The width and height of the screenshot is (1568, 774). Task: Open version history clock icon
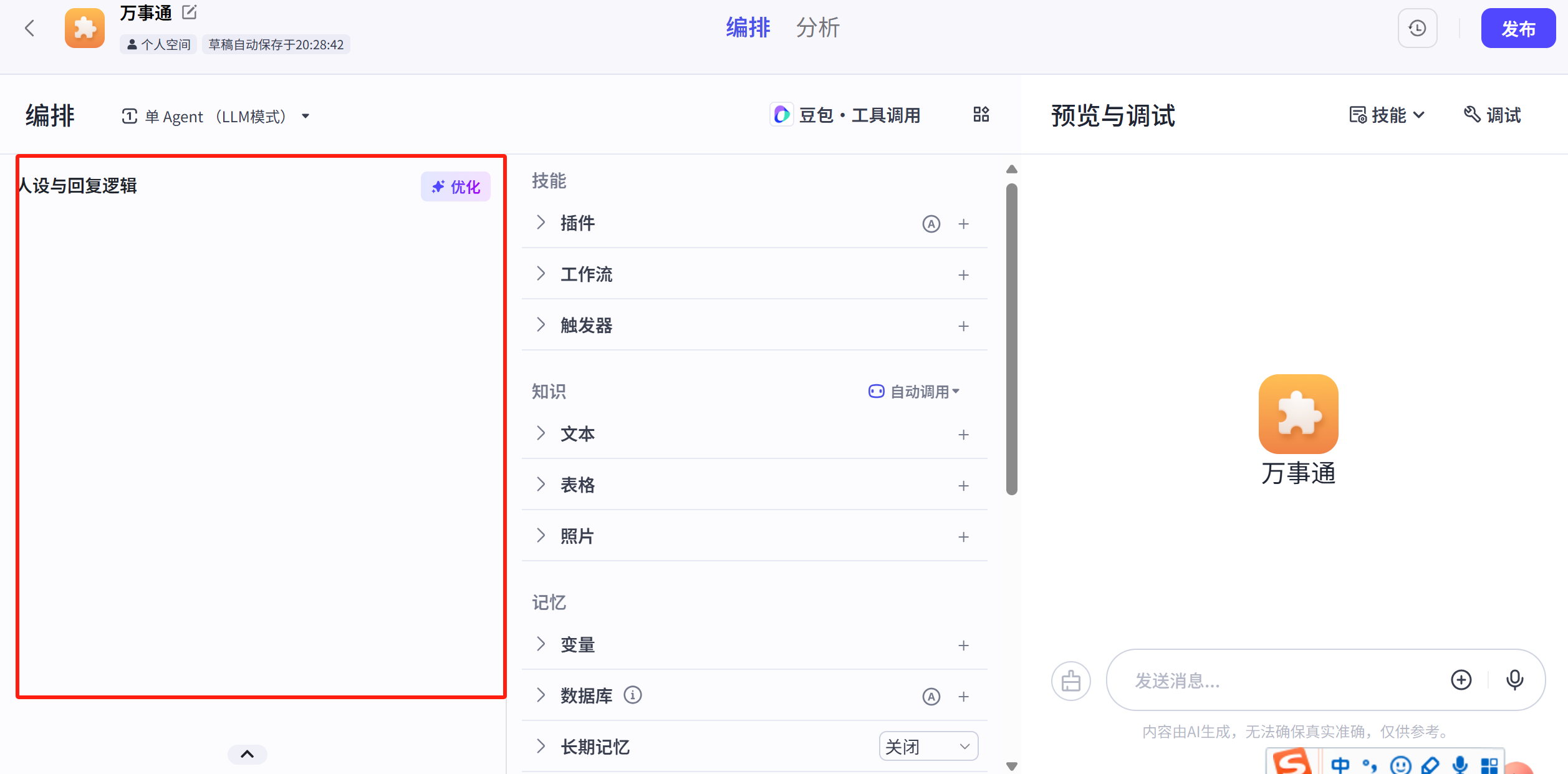(x=1417, y=29)
